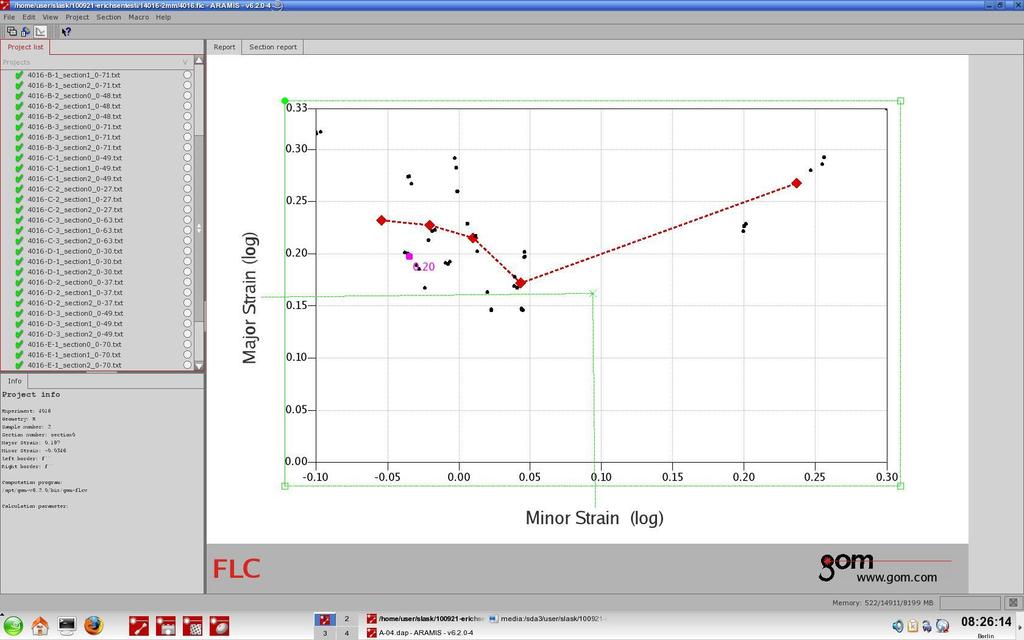Toggle the circle for 4016-B-2_section0_0-48.txt
Viewport: 1024px width, 640px height.
tap(187, 96)
